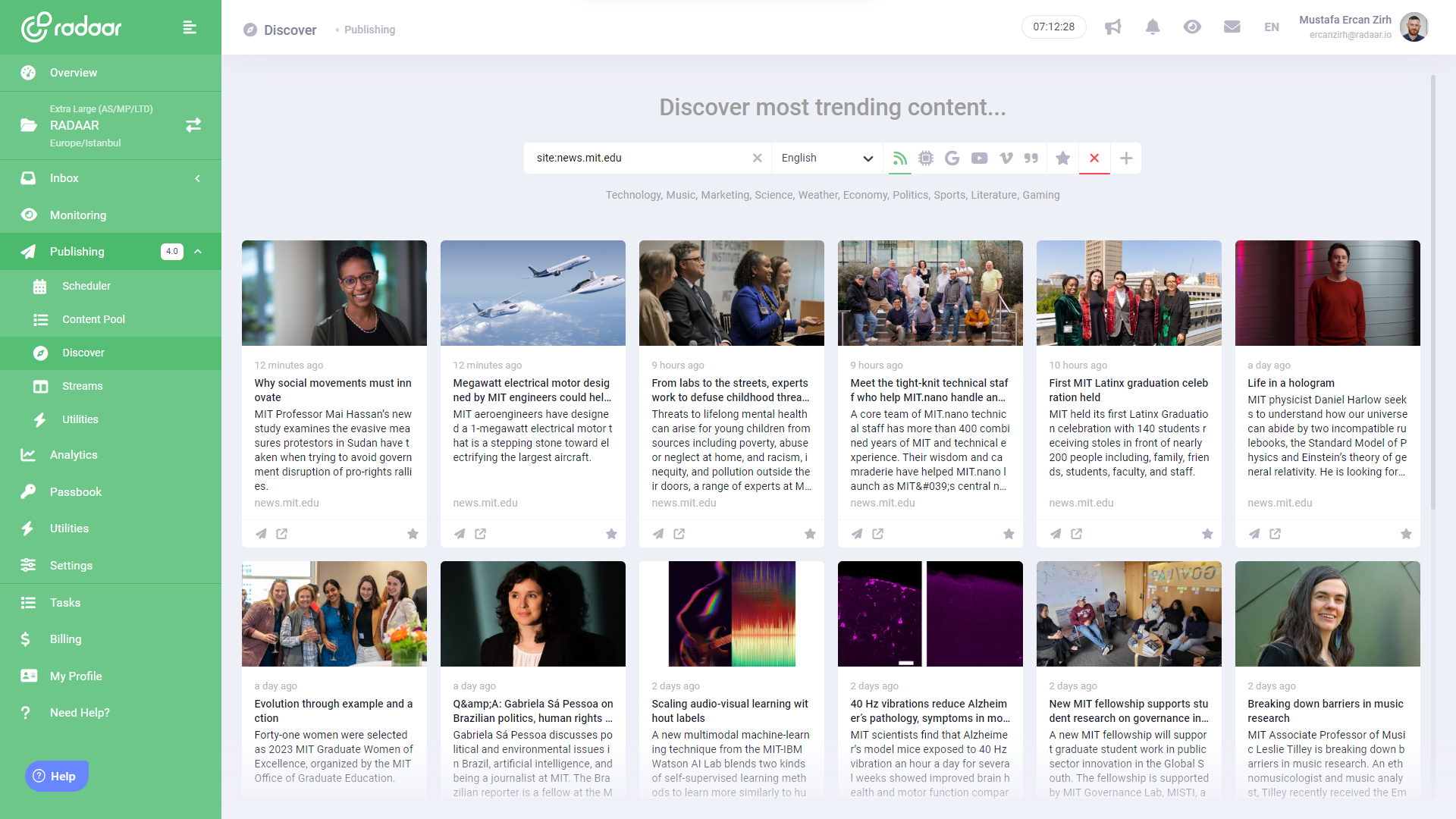Viewport: 1456px width, 819px height.
Task: Publish the 'Life in a hologram' article via paper plane
Action: pos(1254,534)
